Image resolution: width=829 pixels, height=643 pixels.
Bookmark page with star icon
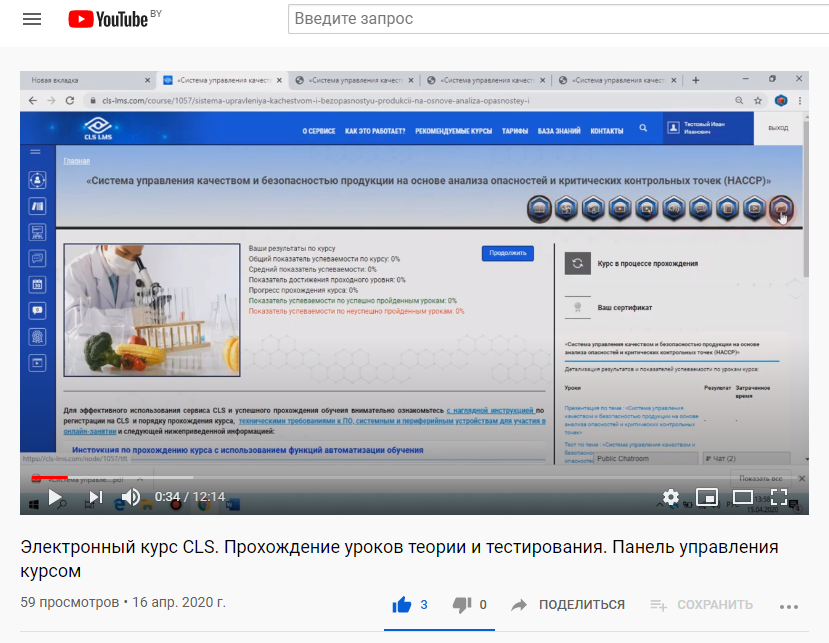758,100
